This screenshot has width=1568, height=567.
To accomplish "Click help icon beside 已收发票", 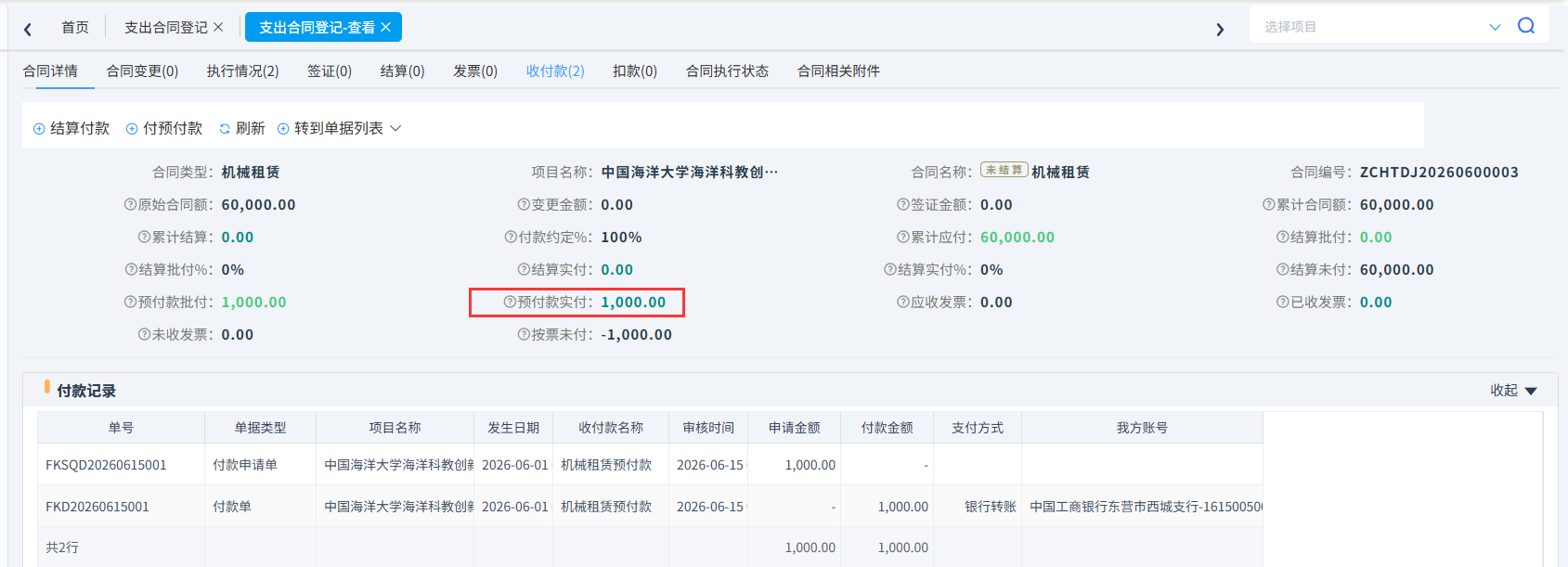I will coord(1283,303).
